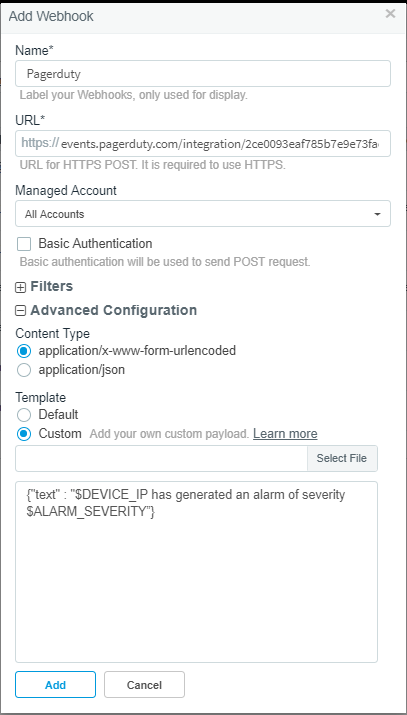Choose application/json content type
Image resolution: width=407 pixels, height=715 pixels.
point(24,370)
